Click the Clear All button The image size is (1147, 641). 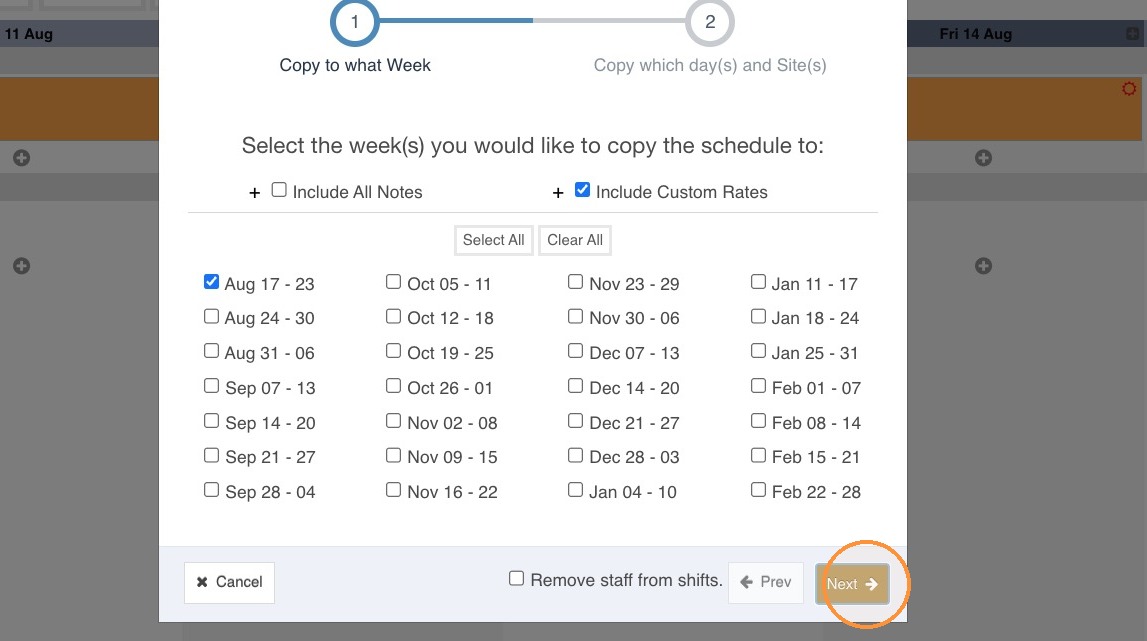pos(575,240)
